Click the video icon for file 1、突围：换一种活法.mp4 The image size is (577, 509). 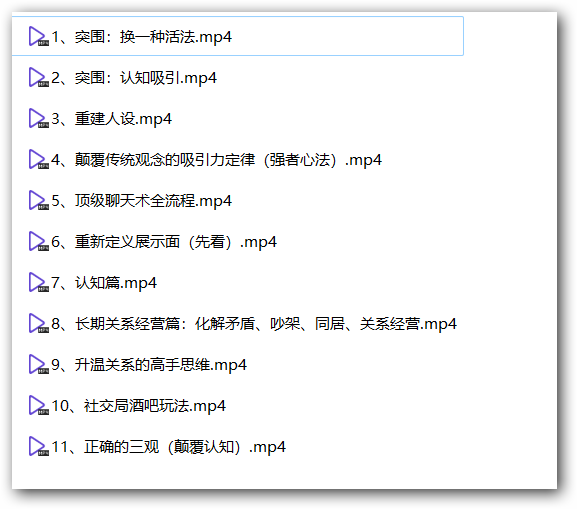(x=39, y=36)
